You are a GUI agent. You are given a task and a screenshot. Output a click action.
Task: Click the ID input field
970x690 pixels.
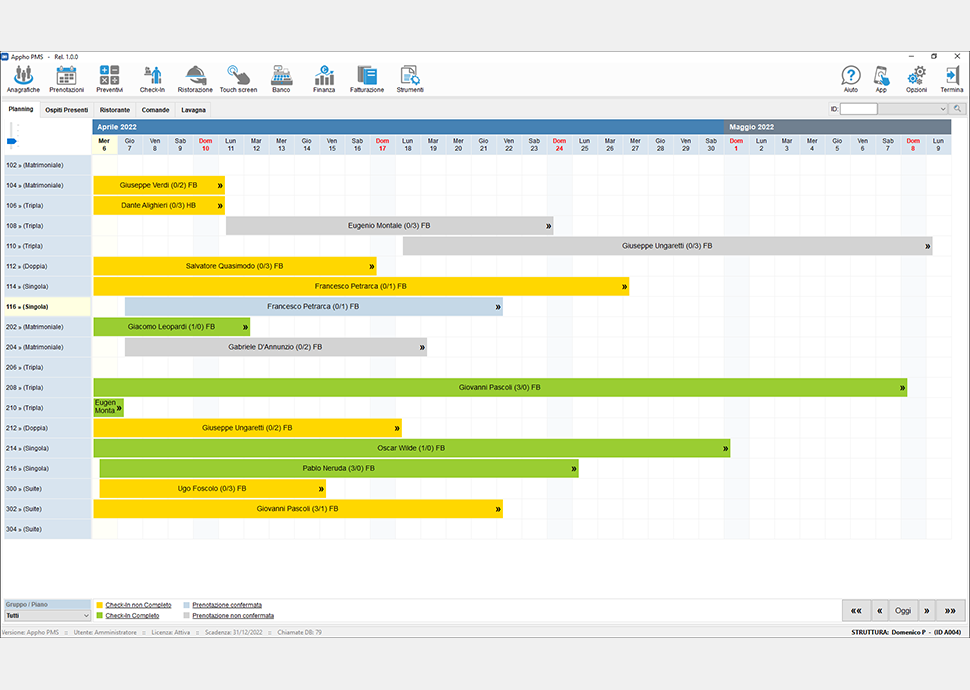coord(858,109)
